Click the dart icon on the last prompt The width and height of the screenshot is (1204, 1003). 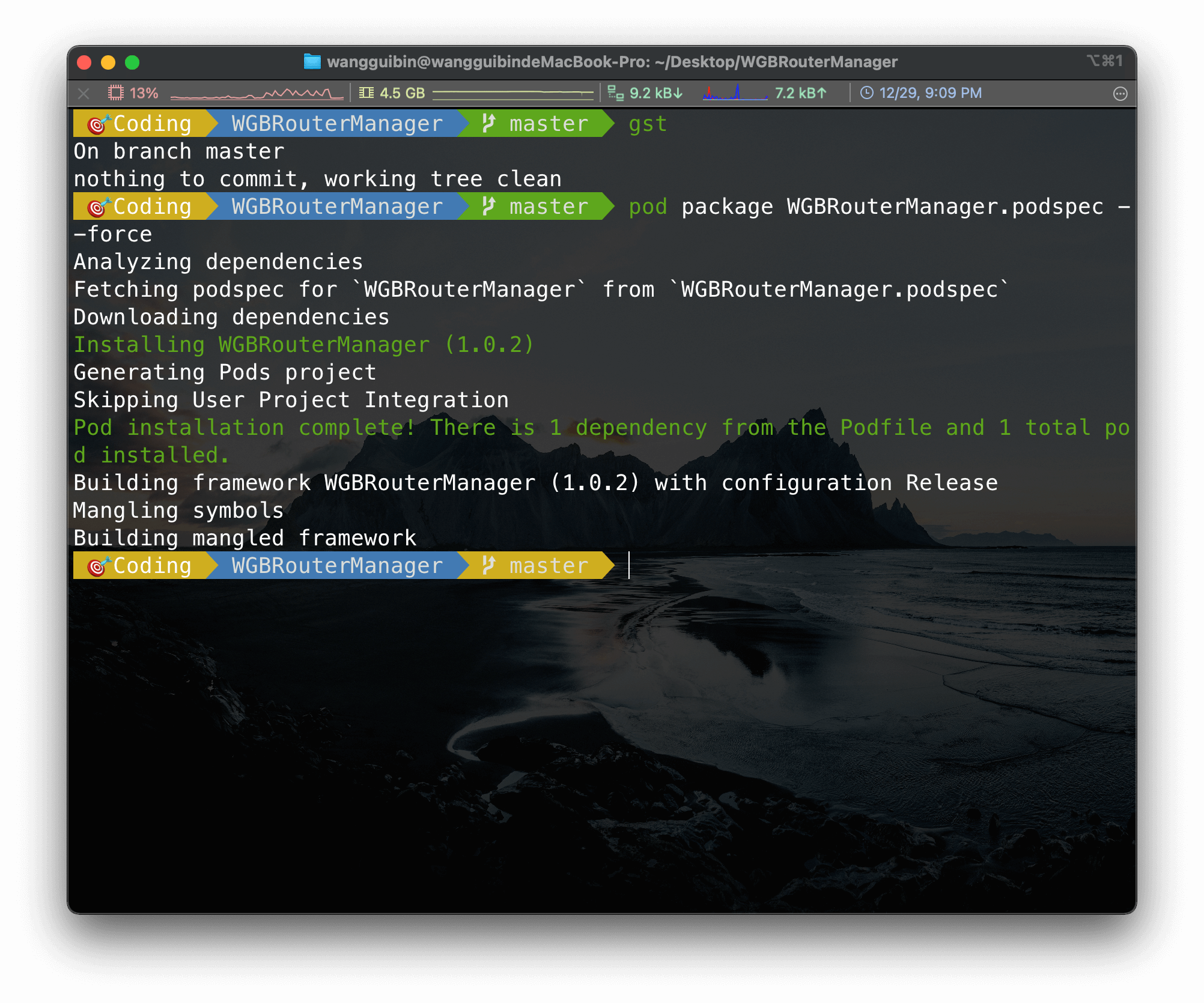pos(99,566)
